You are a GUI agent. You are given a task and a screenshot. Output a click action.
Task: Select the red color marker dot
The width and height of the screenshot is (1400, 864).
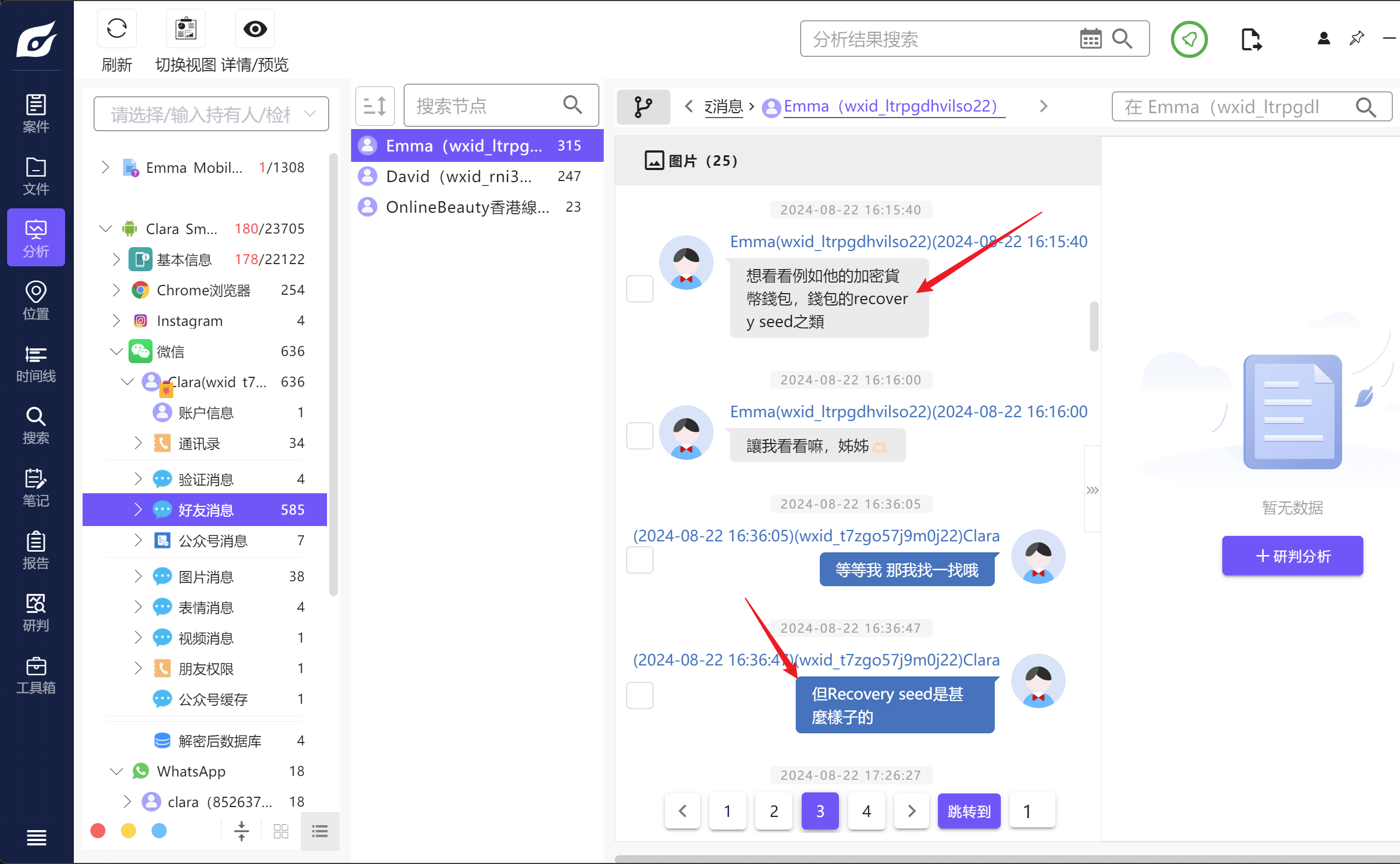pos(98,830)
